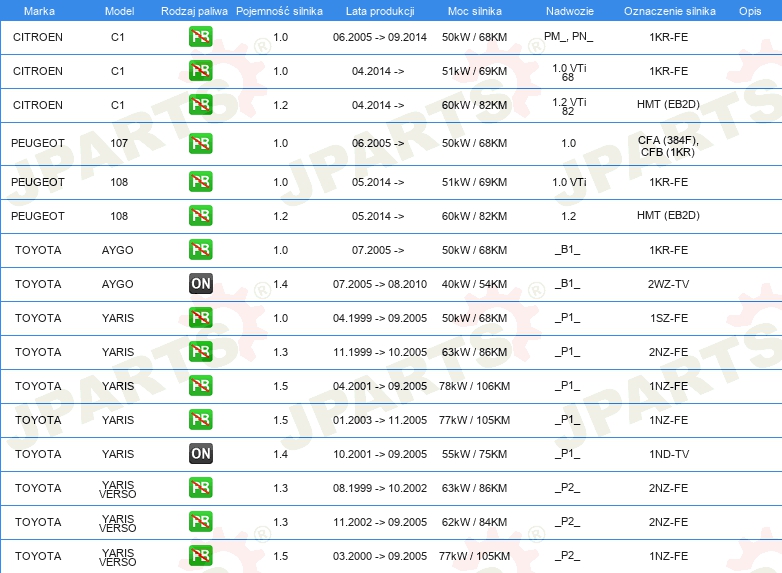Select the petrol fuel icon for Peugeot 107
782x573 pixels.
point(200,143)
